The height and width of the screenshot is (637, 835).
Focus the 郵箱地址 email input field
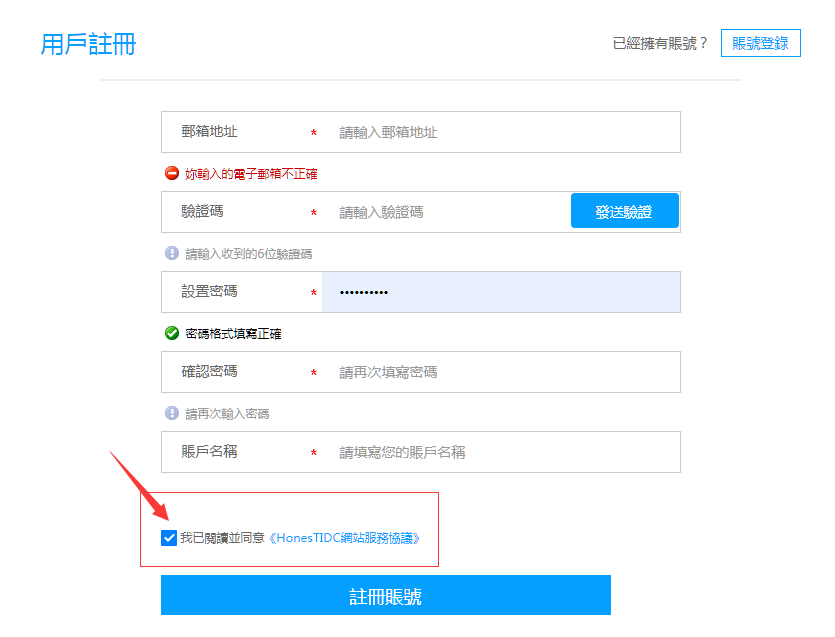point(500,132)
